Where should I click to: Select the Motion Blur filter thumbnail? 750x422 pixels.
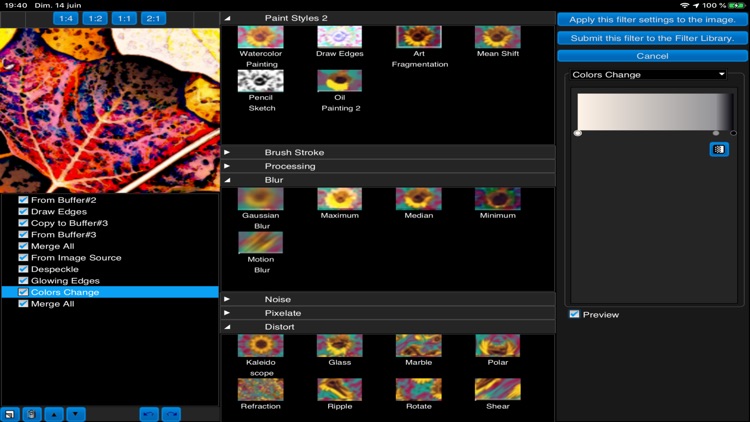pos(261,243)
